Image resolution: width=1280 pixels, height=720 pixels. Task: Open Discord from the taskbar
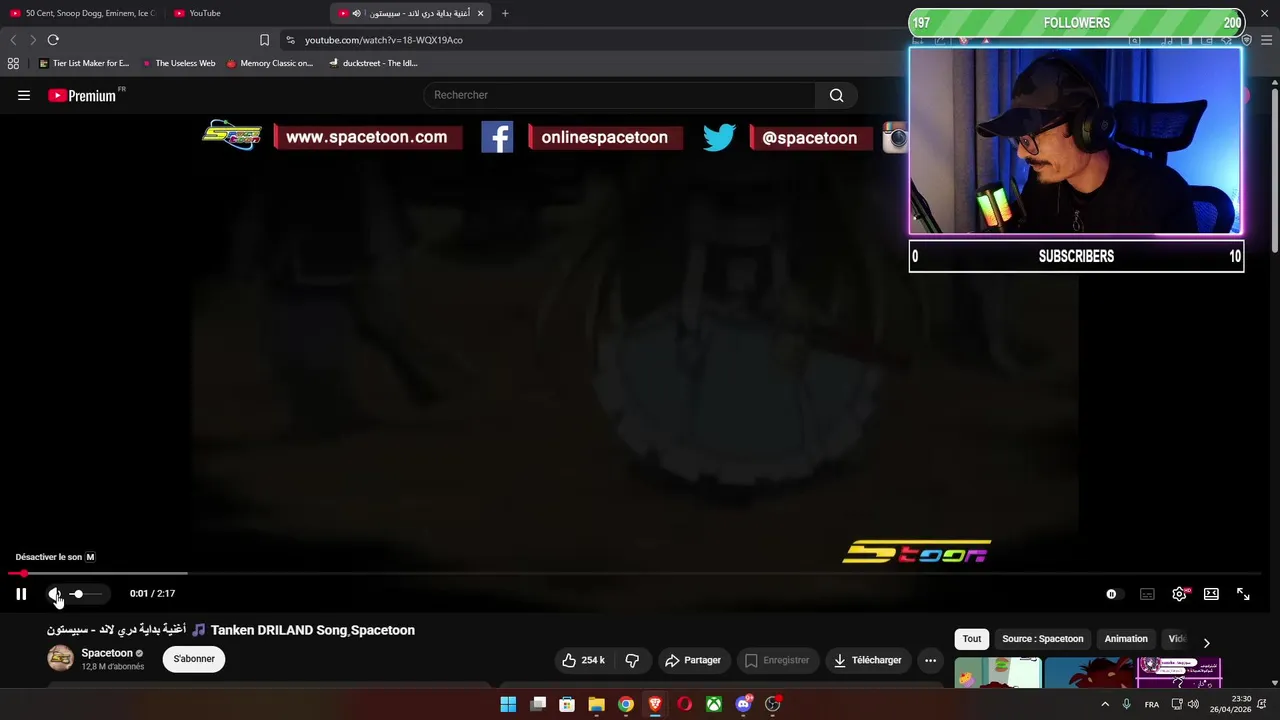[x=743, y=704]
